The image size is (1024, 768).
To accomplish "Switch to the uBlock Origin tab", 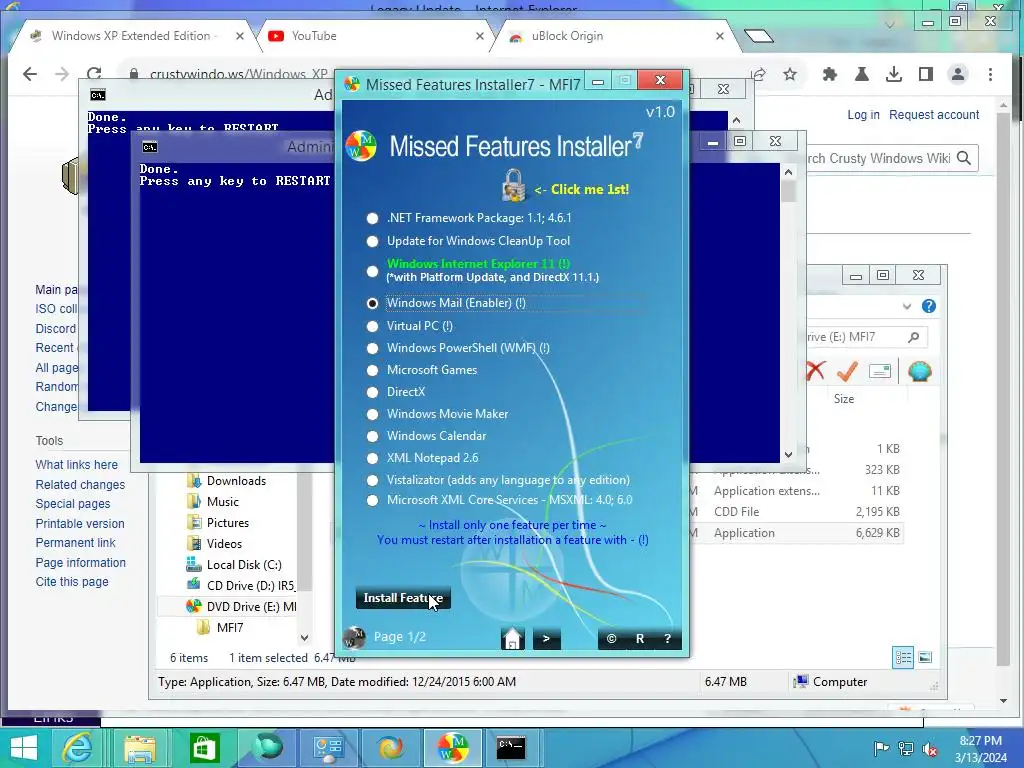I will [x=616, y=36].
